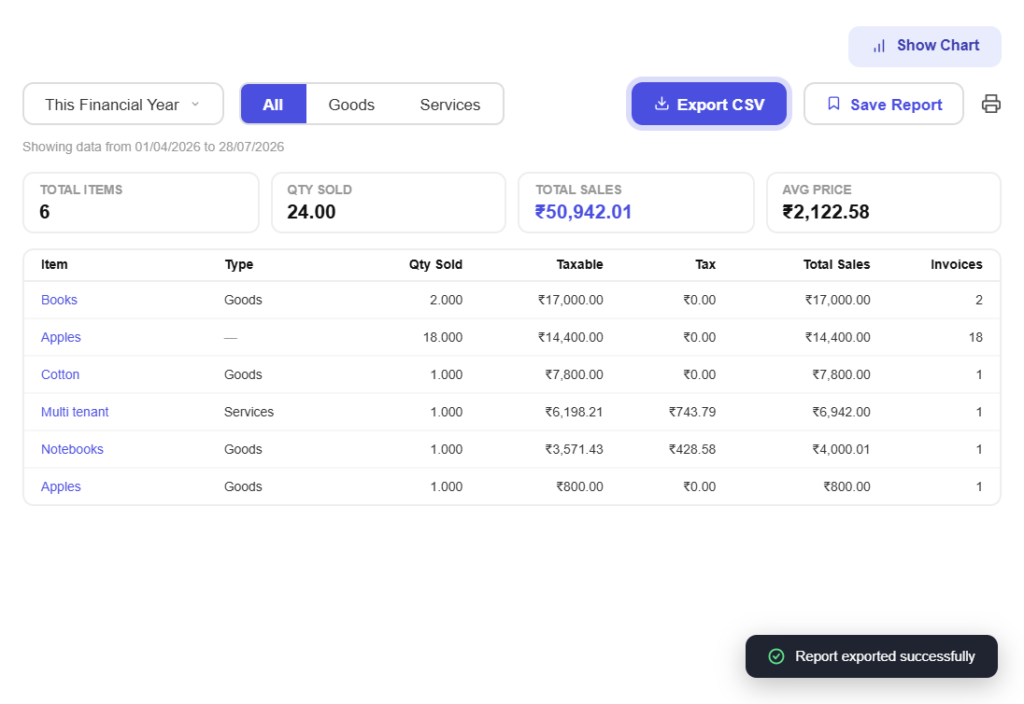Open the Show Chart view
1024x704 pixels.
924,46
